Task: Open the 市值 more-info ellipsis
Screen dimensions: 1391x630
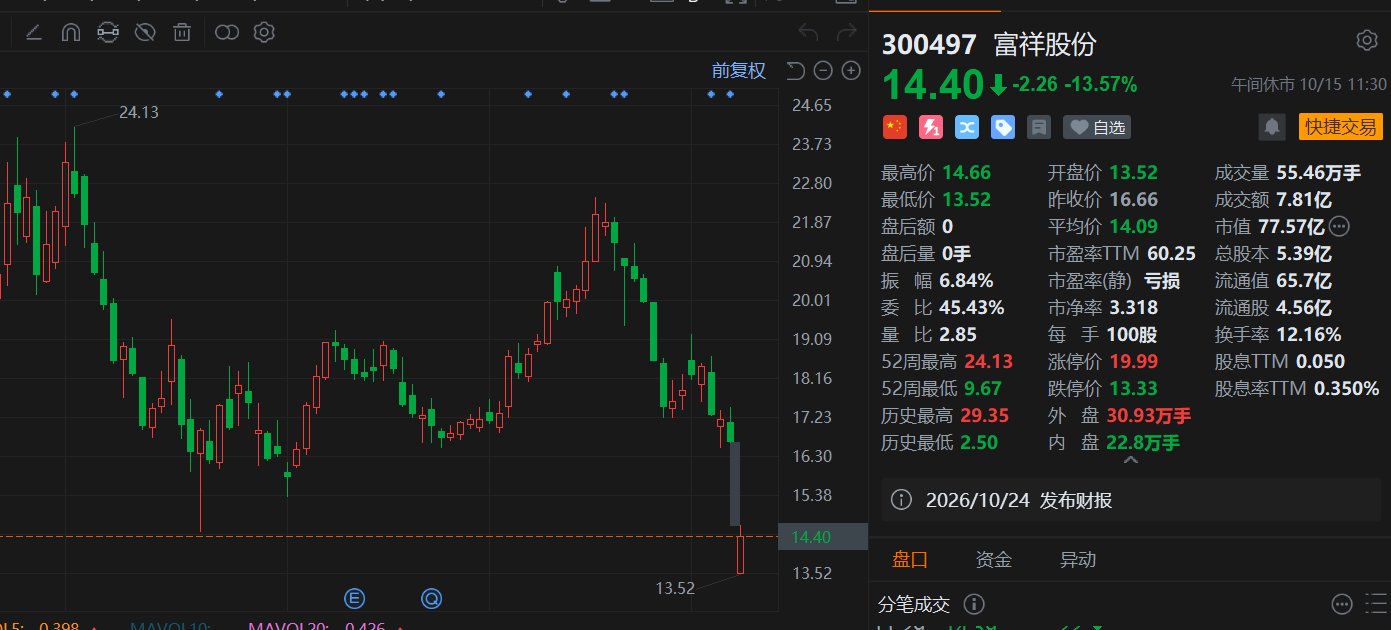Action: click(x=1340, y=226)
